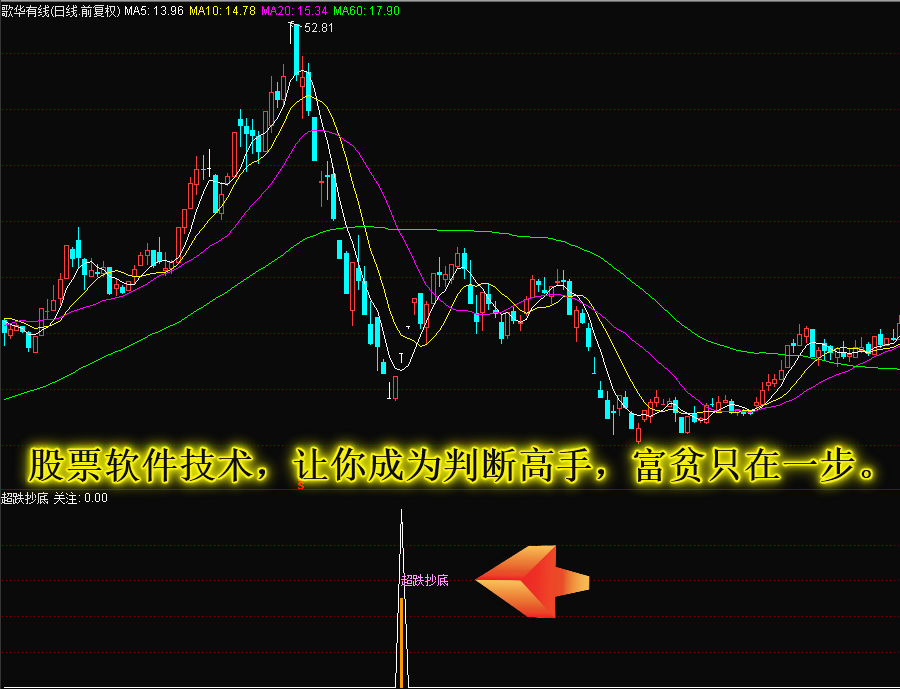Click the 超跌抄底 indicator name in sub-panel header

tap(25, 497)
